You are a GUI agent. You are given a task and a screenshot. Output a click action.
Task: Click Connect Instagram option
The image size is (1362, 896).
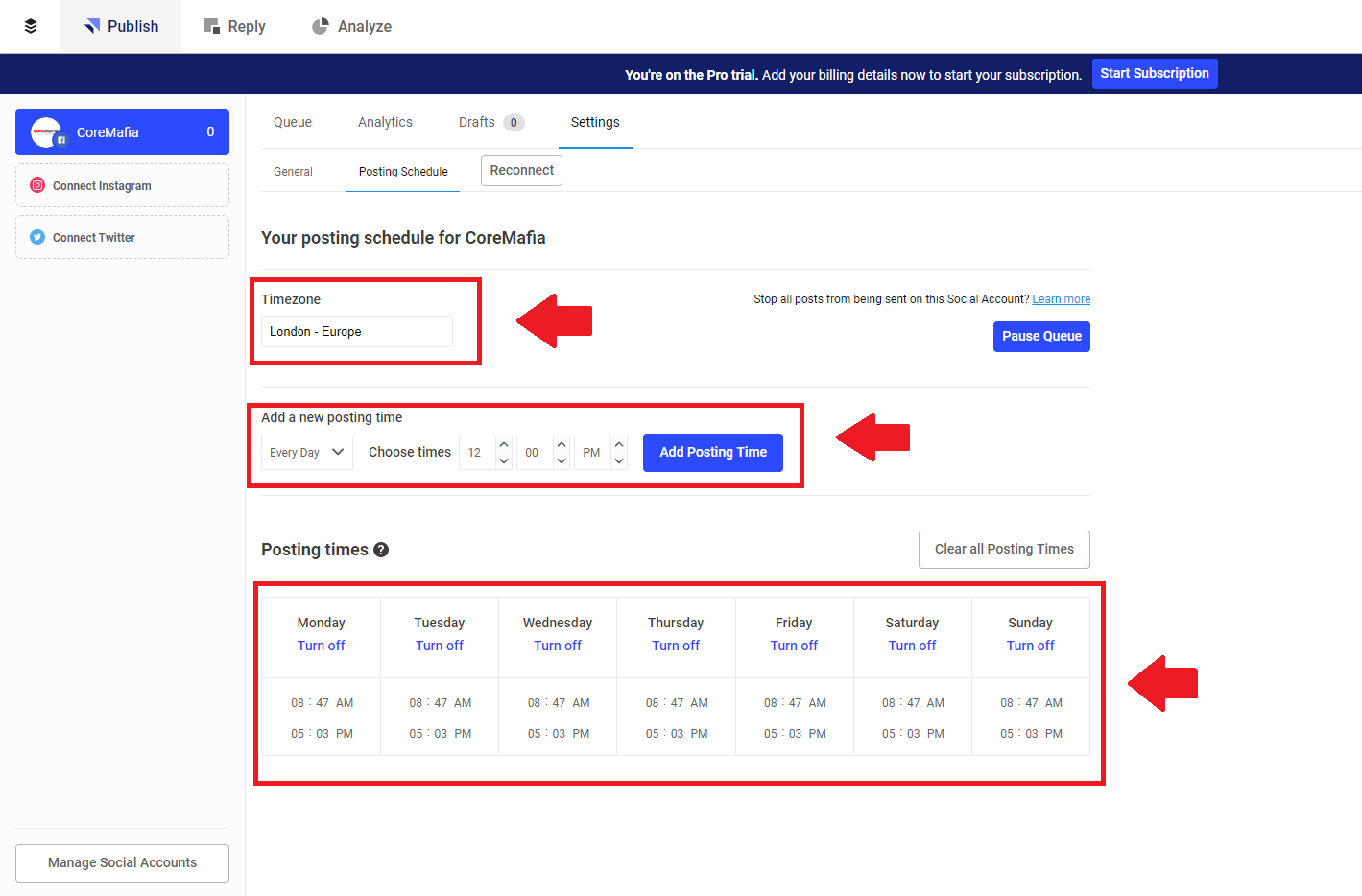(x=122, y=185)
